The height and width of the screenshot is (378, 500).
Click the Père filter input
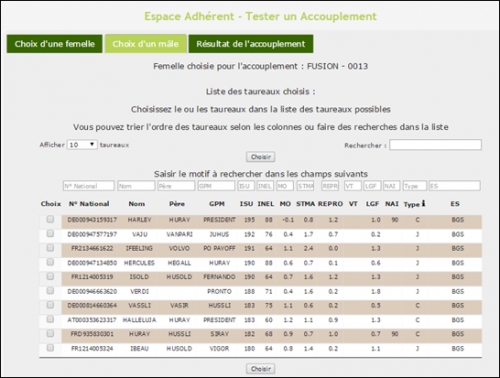pos(176,186)
